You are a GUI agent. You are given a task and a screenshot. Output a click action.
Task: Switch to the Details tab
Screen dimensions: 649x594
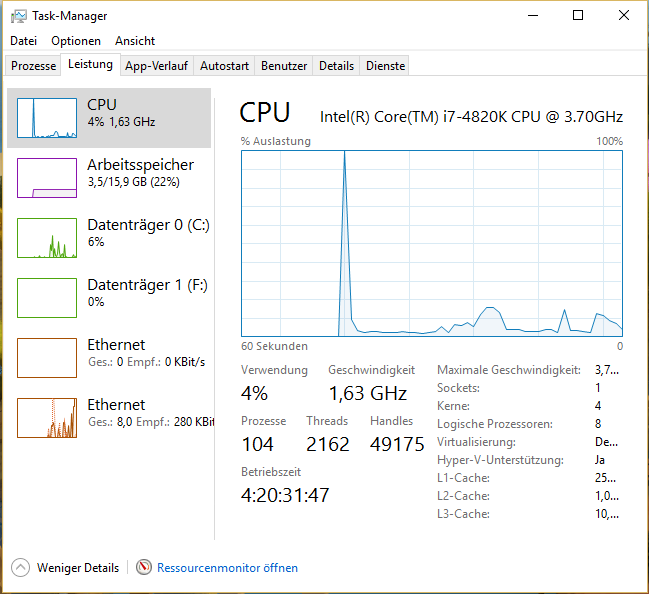coord(337,66)
